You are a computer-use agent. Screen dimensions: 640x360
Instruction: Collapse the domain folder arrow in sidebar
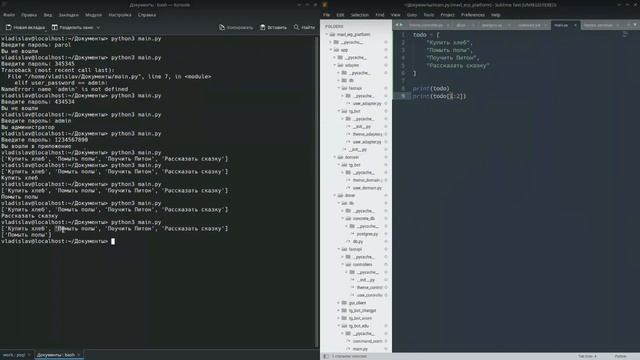pyautogui.click(x=335, y=157)
